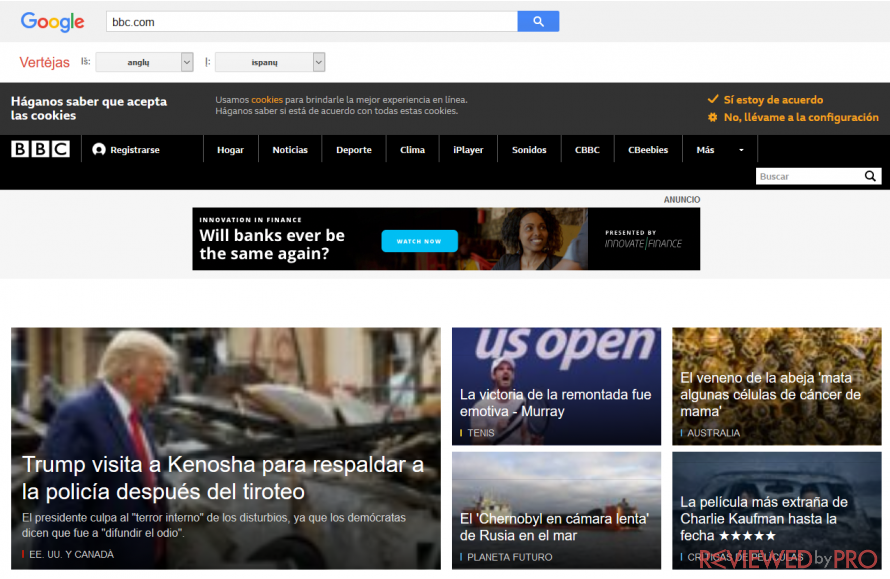Go to the Deporte section
This screenshot has height=579, width=890.
click(354, 150)
